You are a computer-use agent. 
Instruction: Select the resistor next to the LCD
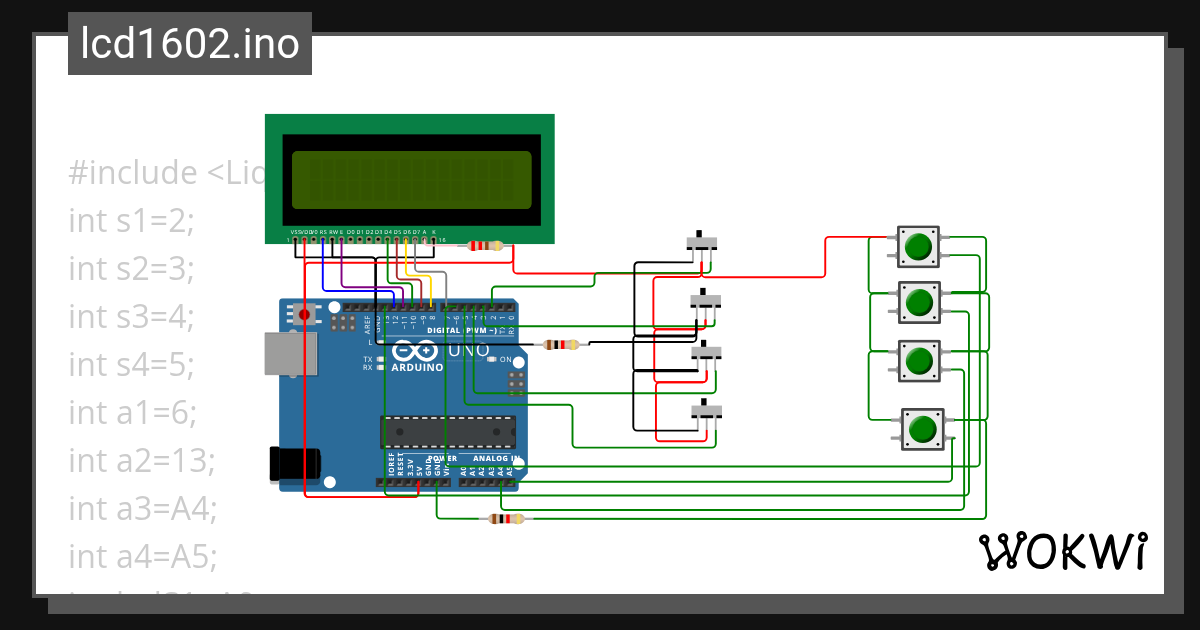(x=483, y=245)
